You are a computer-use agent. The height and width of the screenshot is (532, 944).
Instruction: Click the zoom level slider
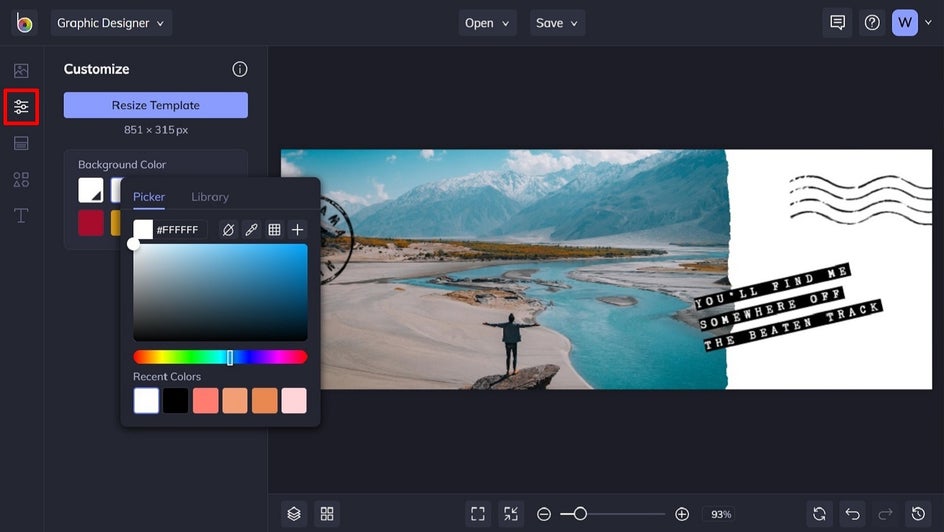pyautogui.click(x=612, y=514)
